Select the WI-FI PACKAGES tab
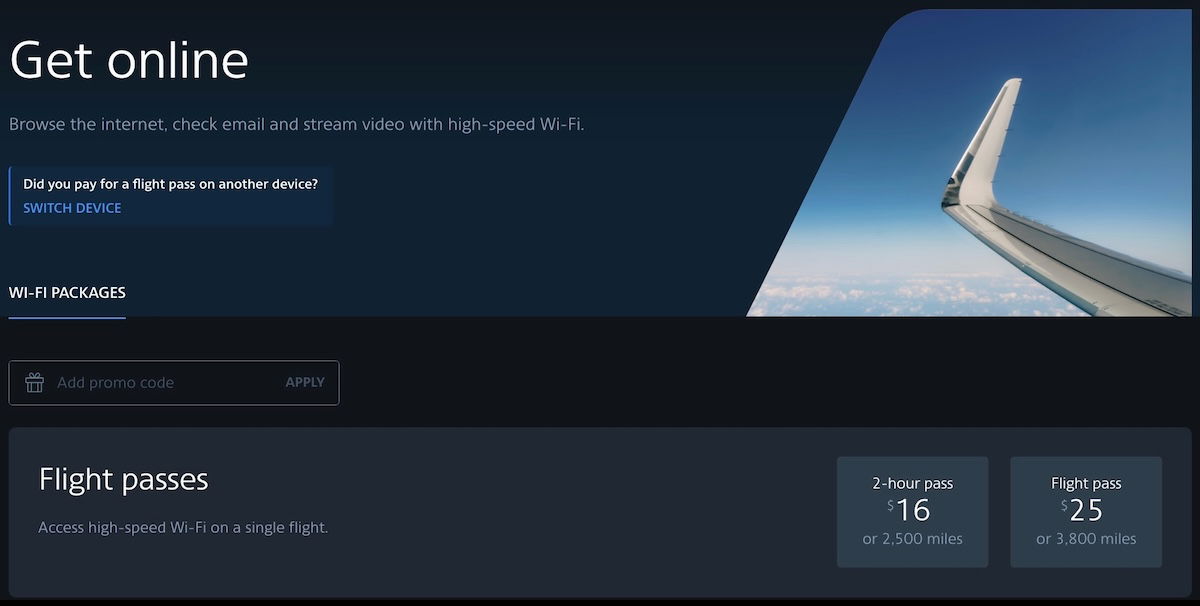 pyautogui.click(x=67, y=293)
